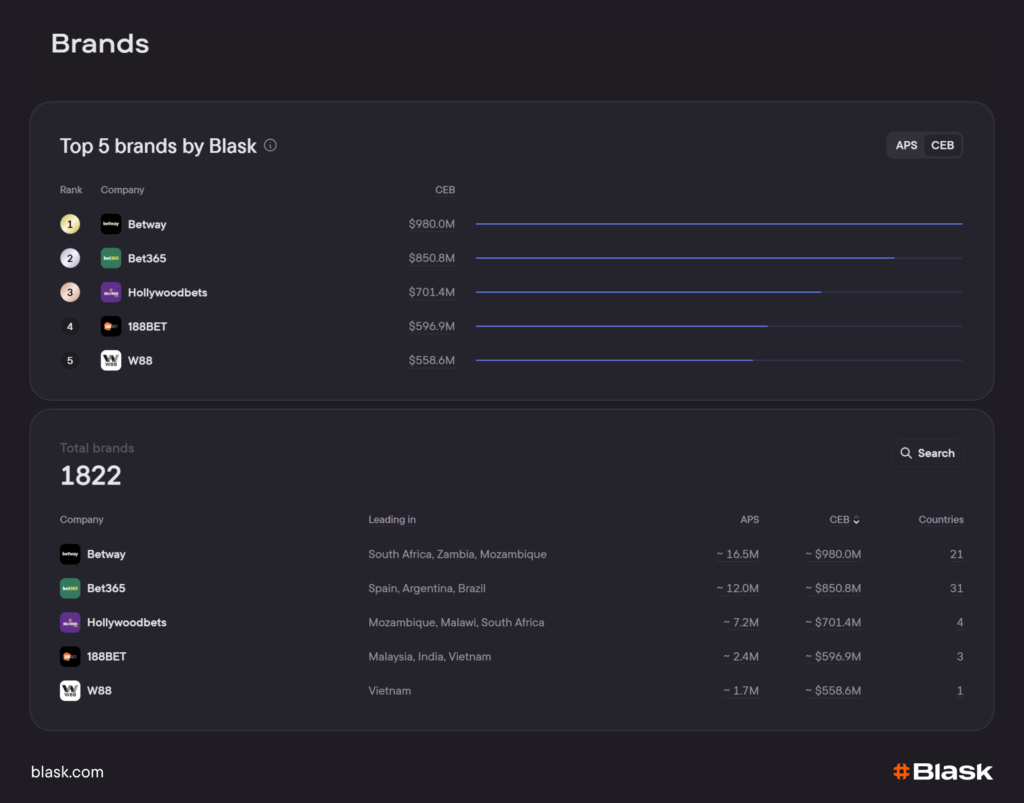Screen dimensions: 1024x803
Task: Sort the table by APS column header
Action: (x=749, y=520)
